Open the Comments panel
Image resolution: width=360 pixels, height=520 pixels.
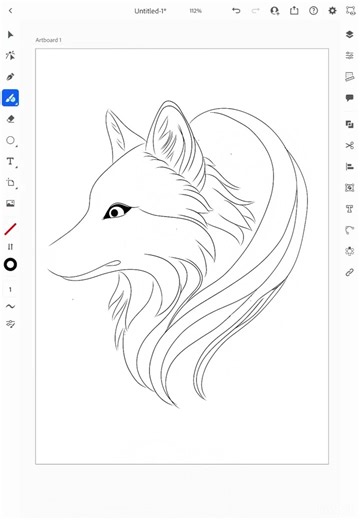(349, 98)
